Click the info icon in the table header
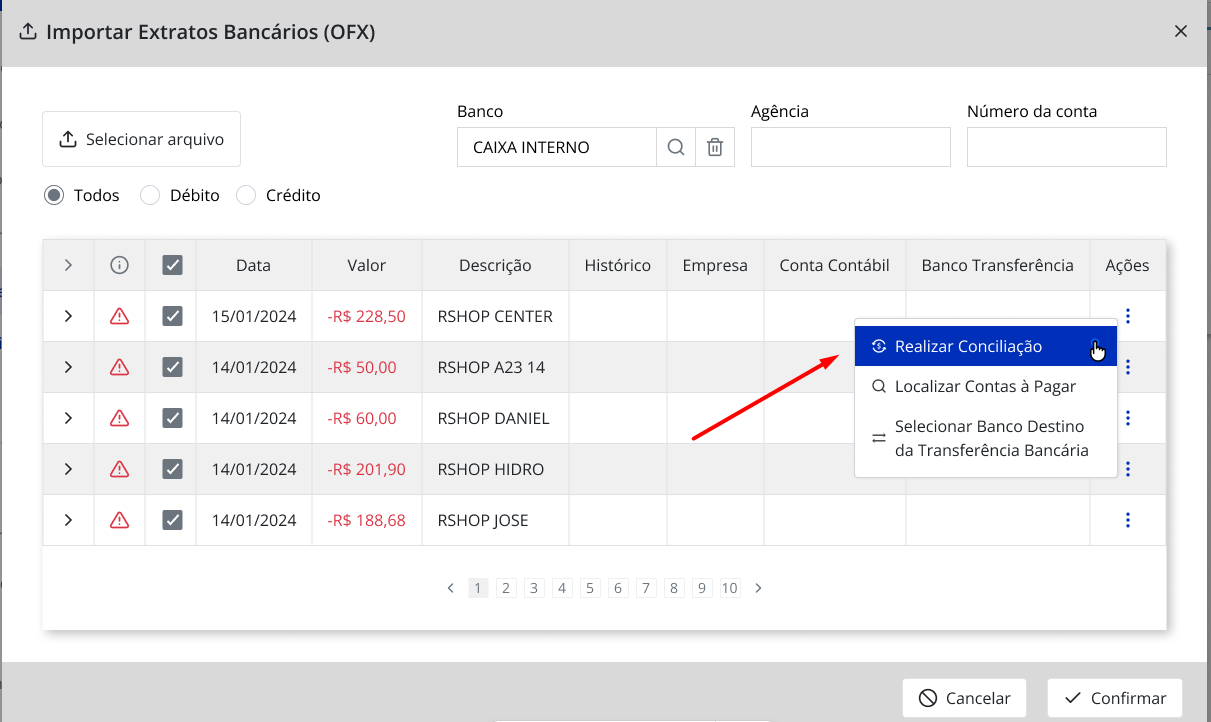Image resolution: width=1211 pixels, height=722 pixels. point(120,265)
